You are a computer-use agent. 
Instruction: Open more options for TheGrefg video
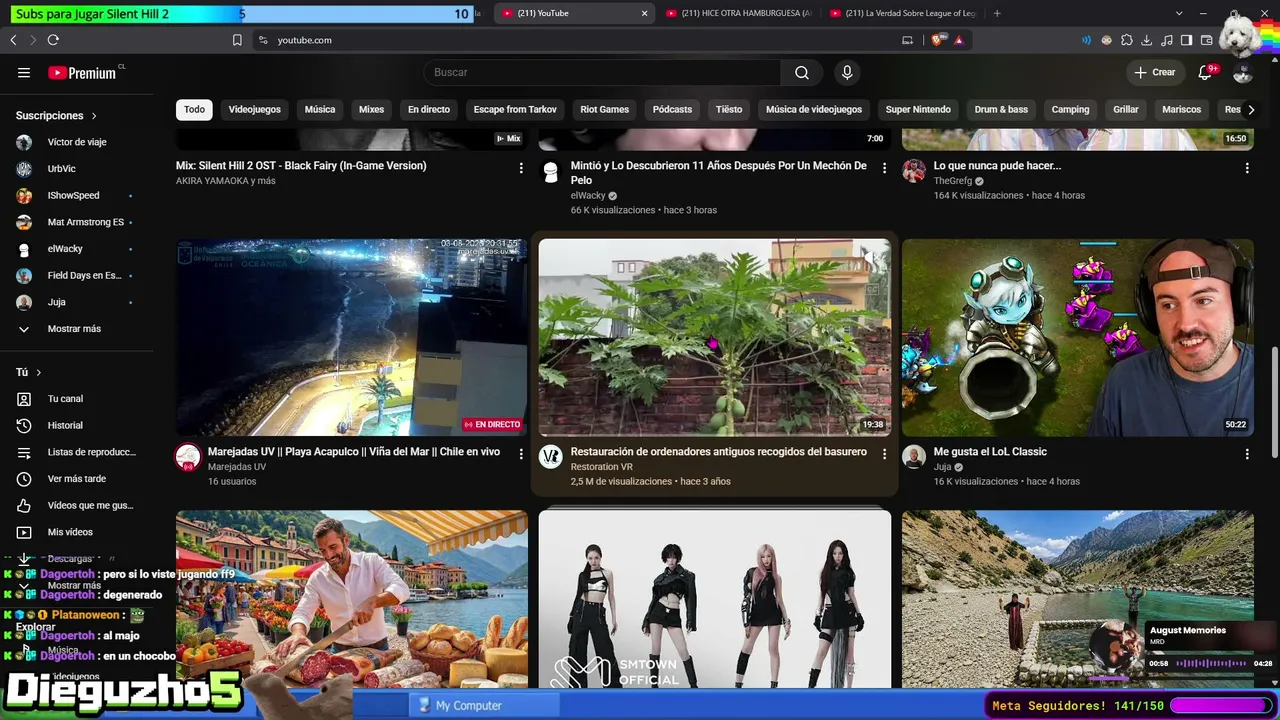(1247, 168)
